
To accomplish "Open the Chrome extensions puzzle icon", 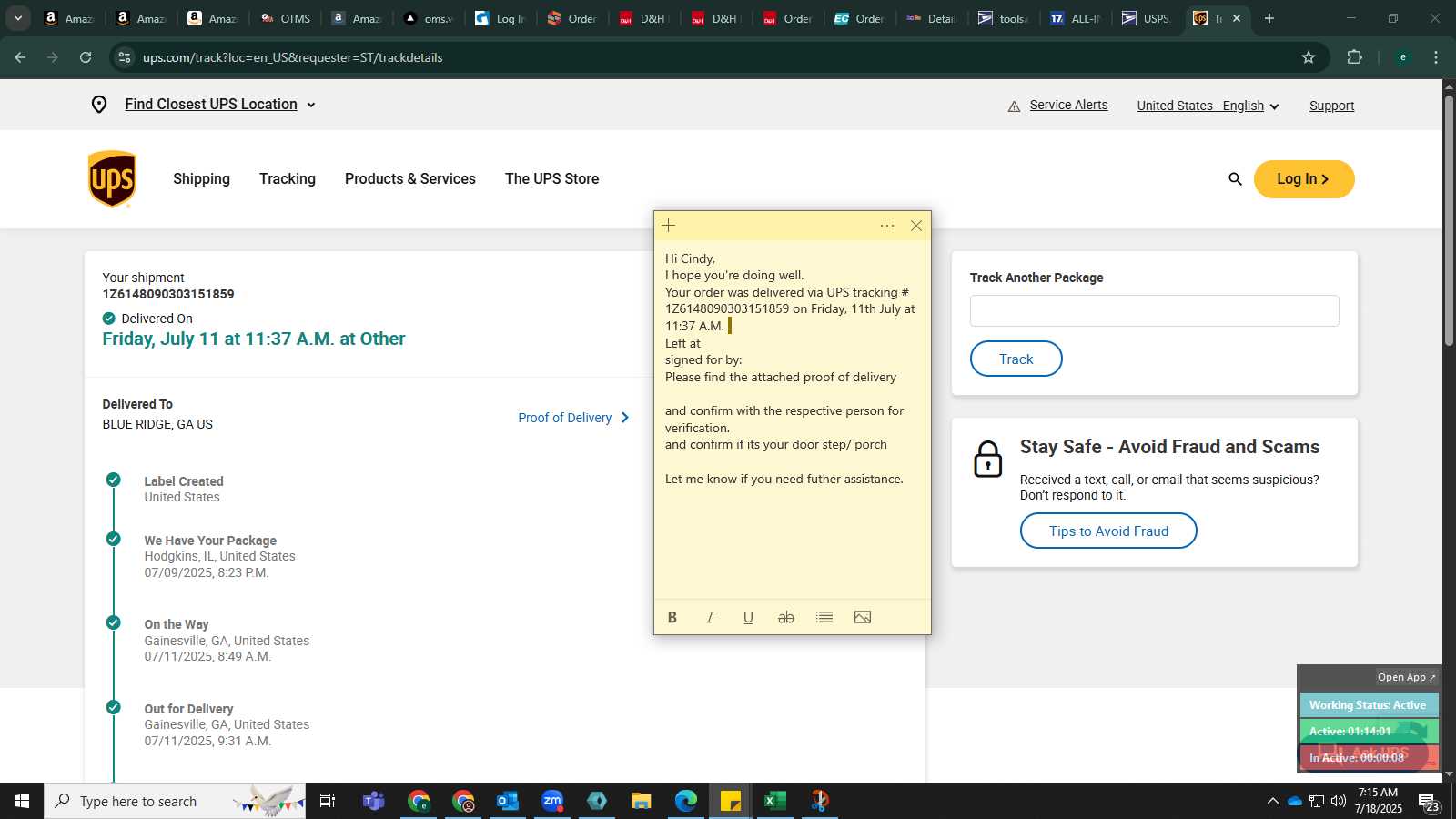I will 1354,57.
